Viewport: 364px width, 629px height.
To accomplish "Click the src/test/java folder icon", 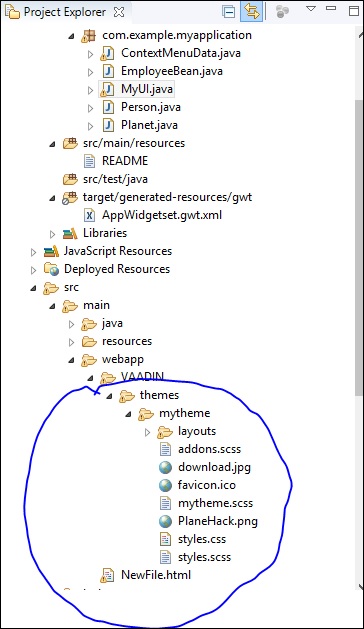I will click(70, 179).
